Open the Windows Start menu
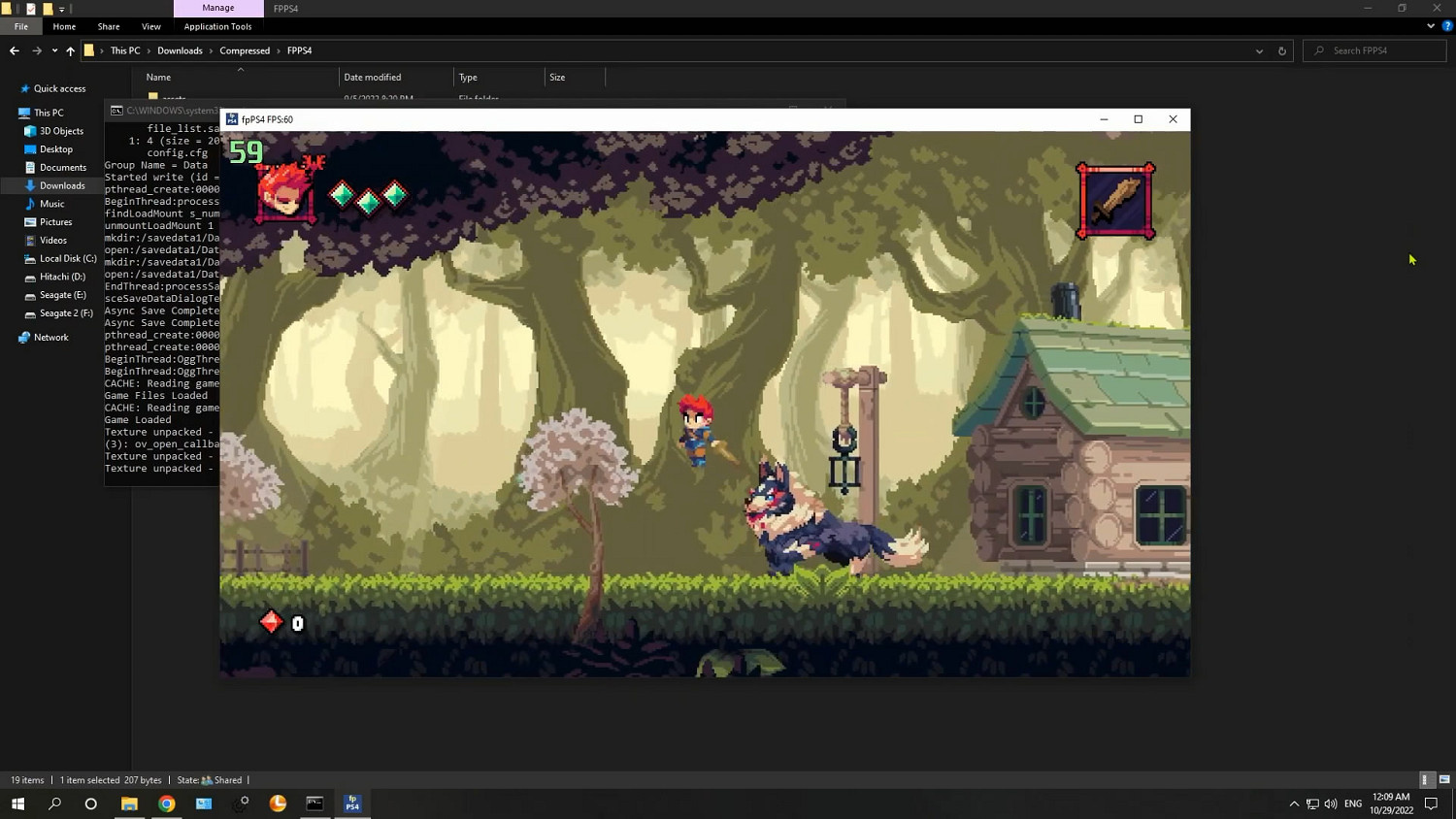 pos(17,803)
